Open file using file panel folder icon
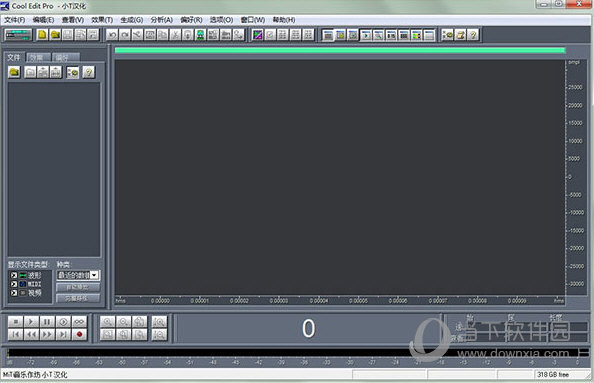This screenshot has width=594, height=383. 14,72
